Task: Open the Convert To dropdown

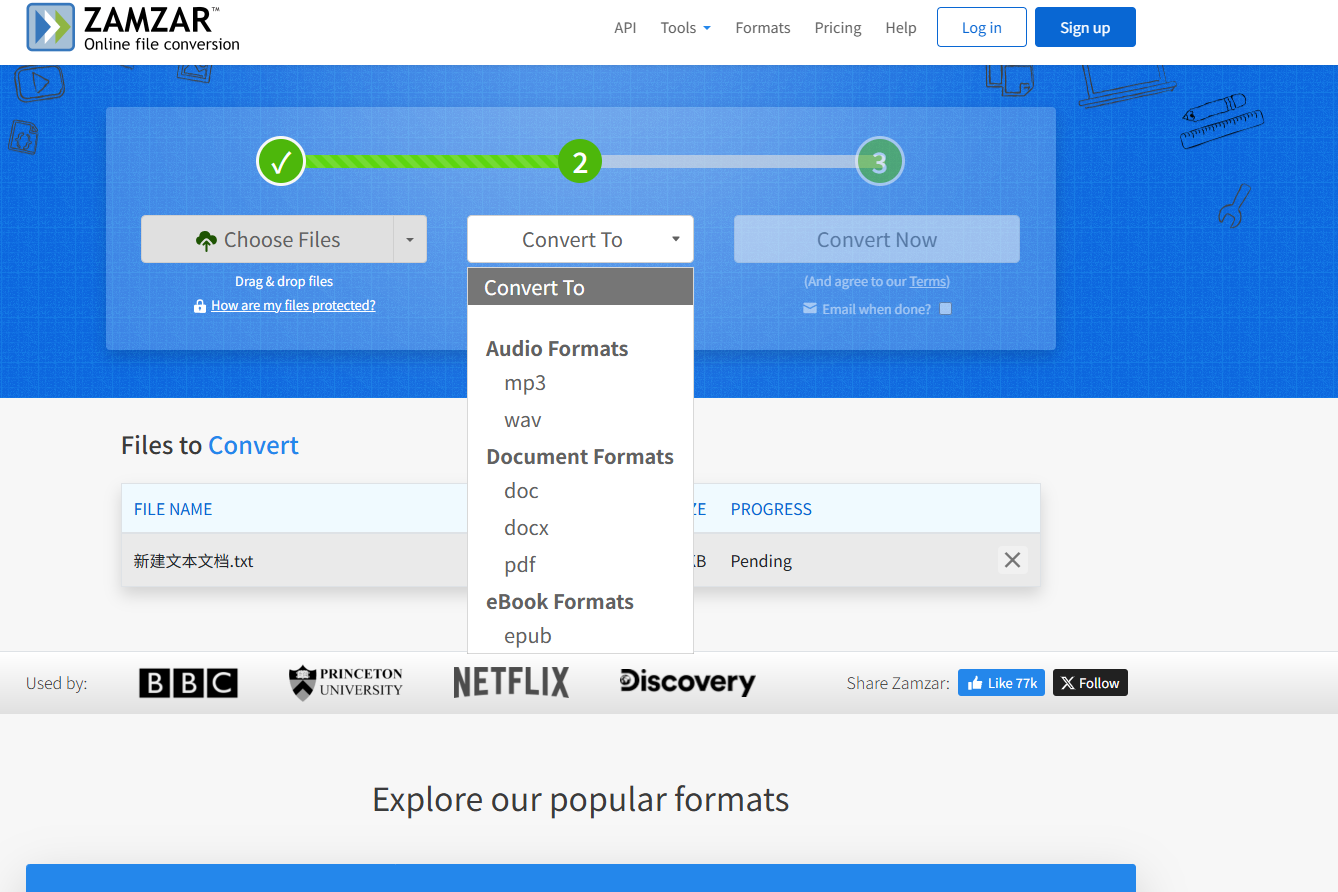Action: (580, 239)
